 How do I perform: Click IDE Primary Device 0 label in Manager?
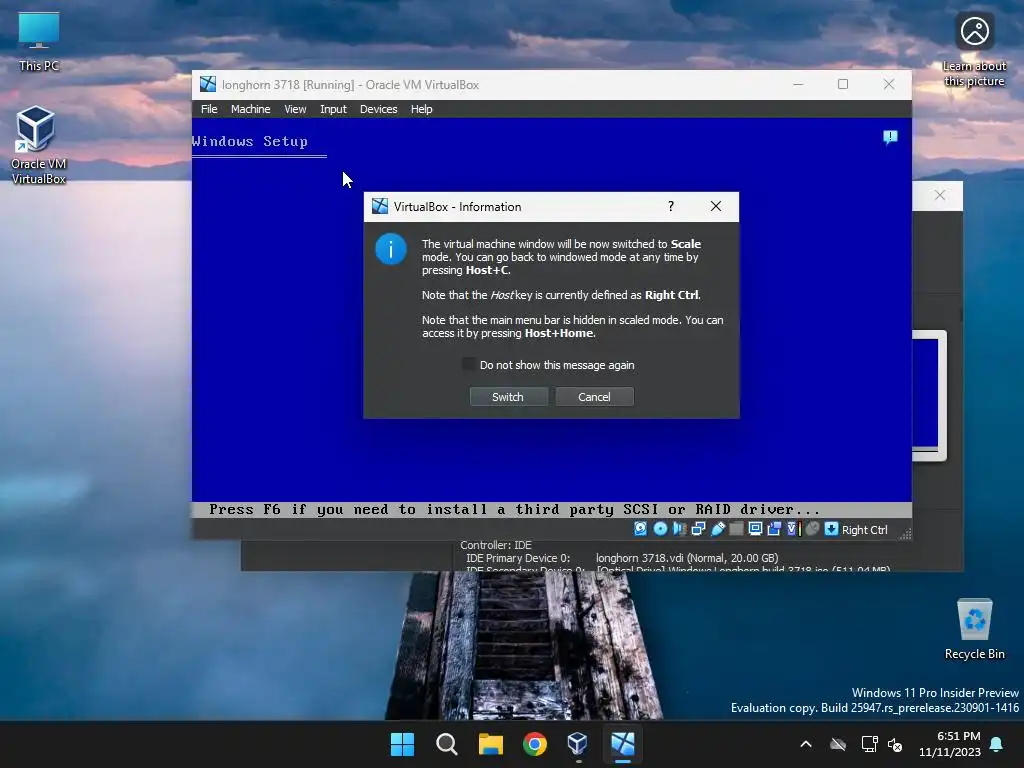[518, 558]
